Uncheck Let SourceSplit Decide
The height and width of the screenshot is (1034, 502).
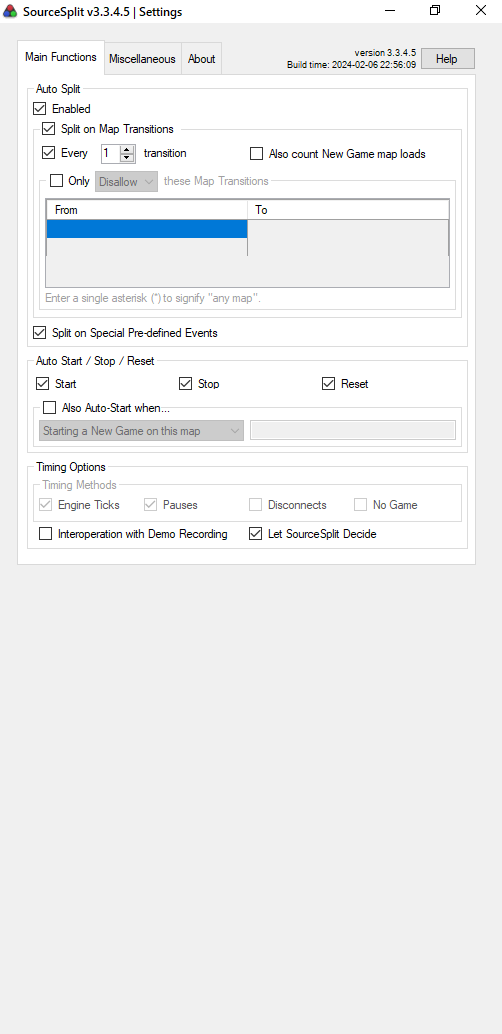coord(256,534)
